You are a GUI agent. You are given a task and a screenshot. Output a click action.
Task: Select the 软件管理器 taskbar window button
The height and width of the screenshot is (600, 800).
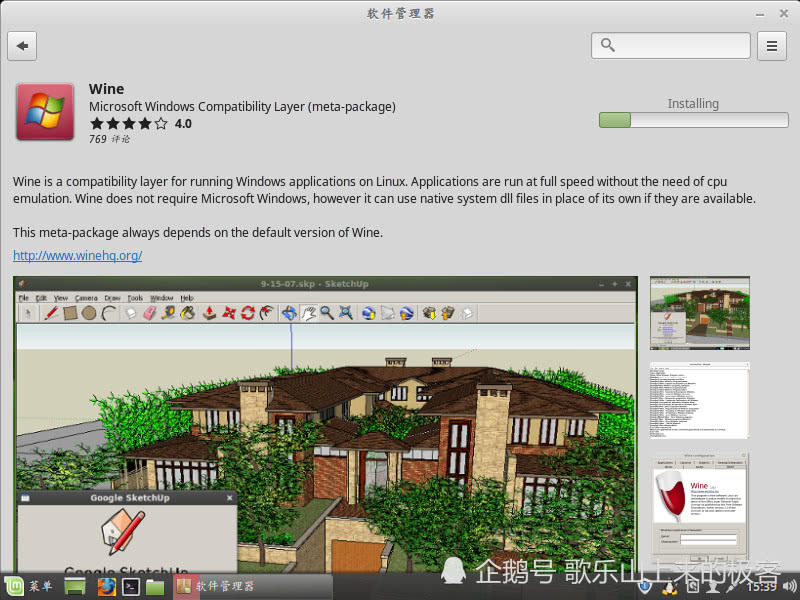click(253, 586)
